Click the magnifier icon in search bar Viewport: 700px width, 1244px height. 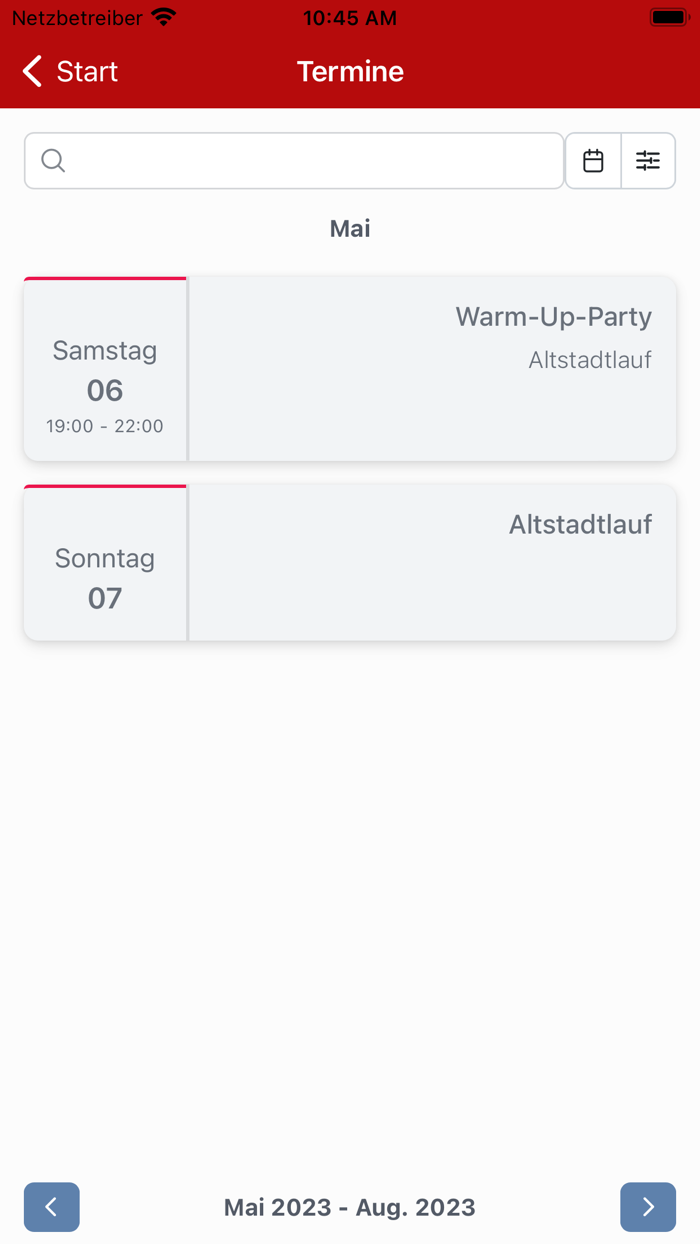pos(54,161)
